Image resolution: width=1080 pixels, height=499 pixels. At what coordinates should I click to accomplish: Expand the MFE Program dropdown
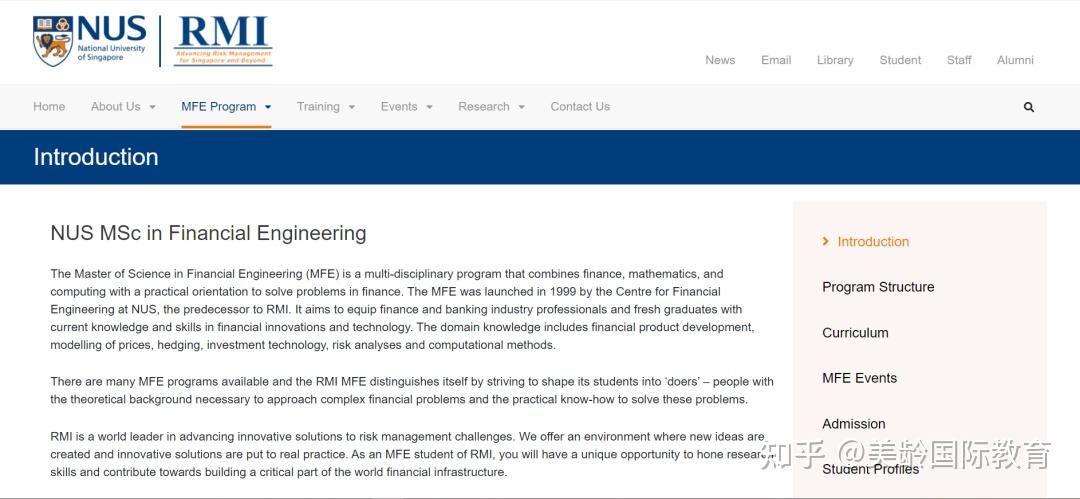click(x=226, y=107)
